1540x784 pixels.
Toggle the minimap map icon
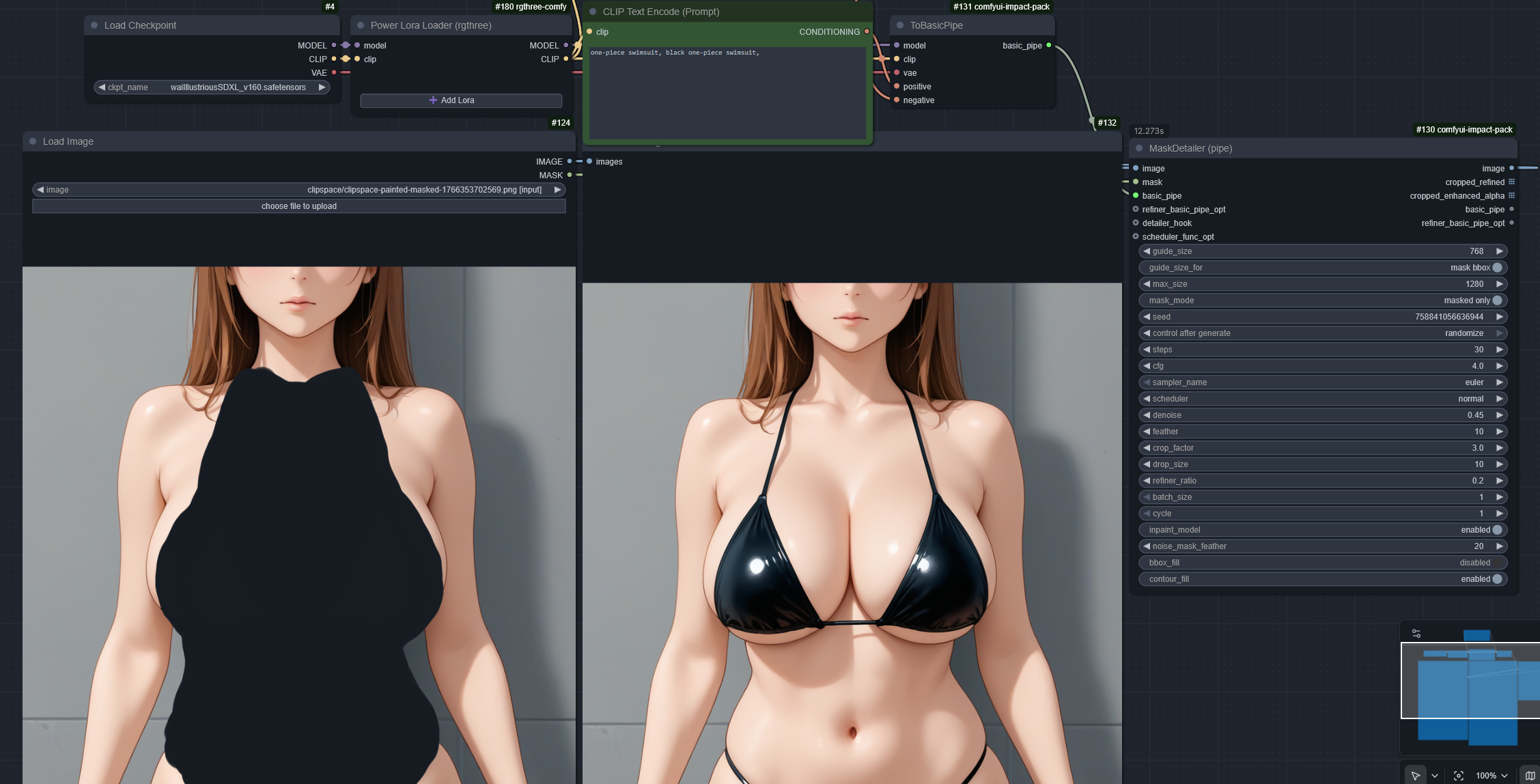1530,775
